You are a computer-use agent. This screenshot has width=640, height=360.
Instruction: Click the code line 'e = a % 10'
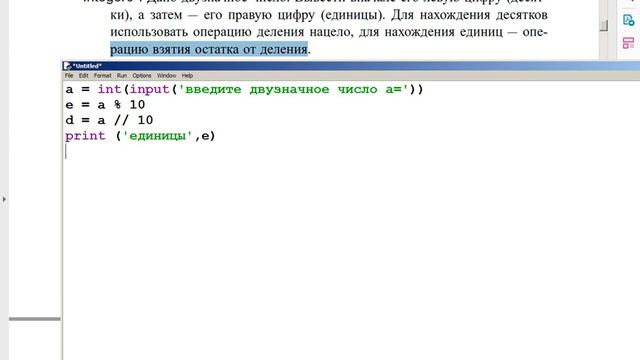105,105
